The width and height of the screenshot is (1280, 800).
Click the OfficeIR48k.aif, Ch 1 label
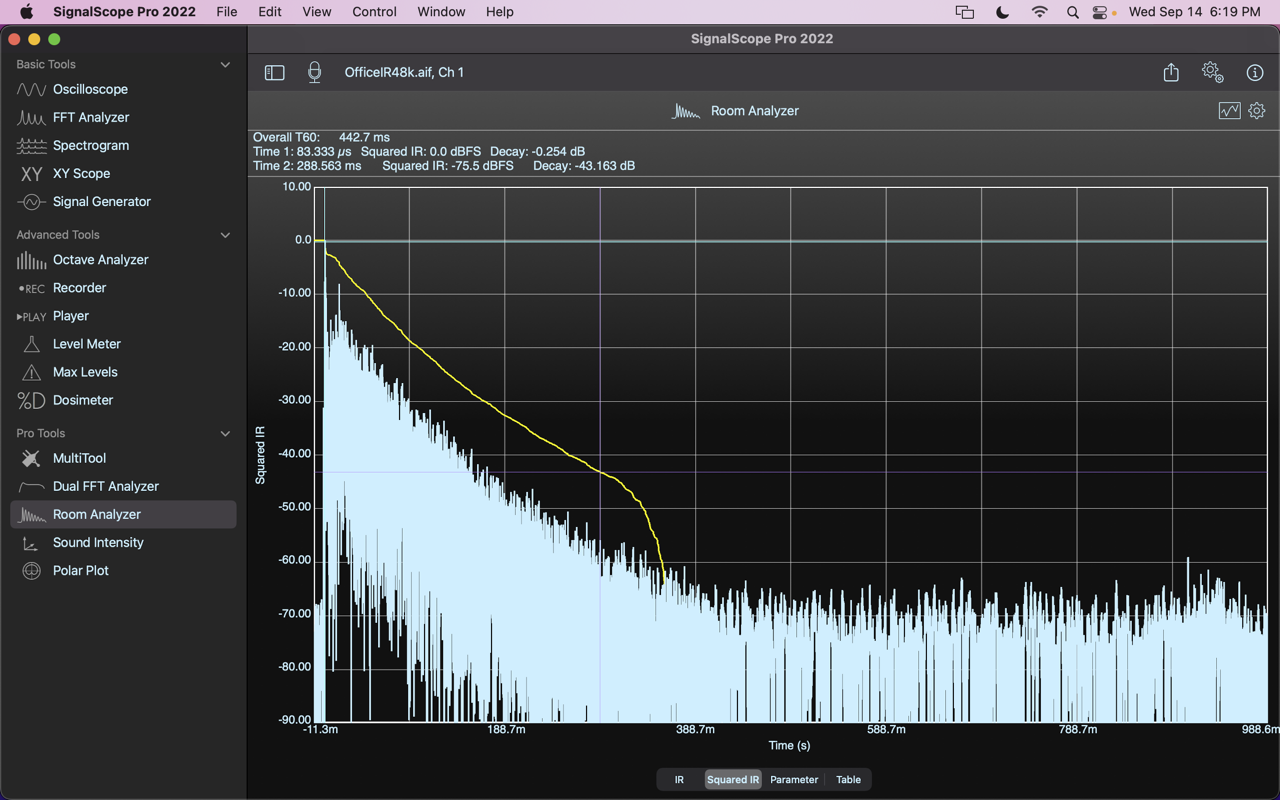coord(404,72)
